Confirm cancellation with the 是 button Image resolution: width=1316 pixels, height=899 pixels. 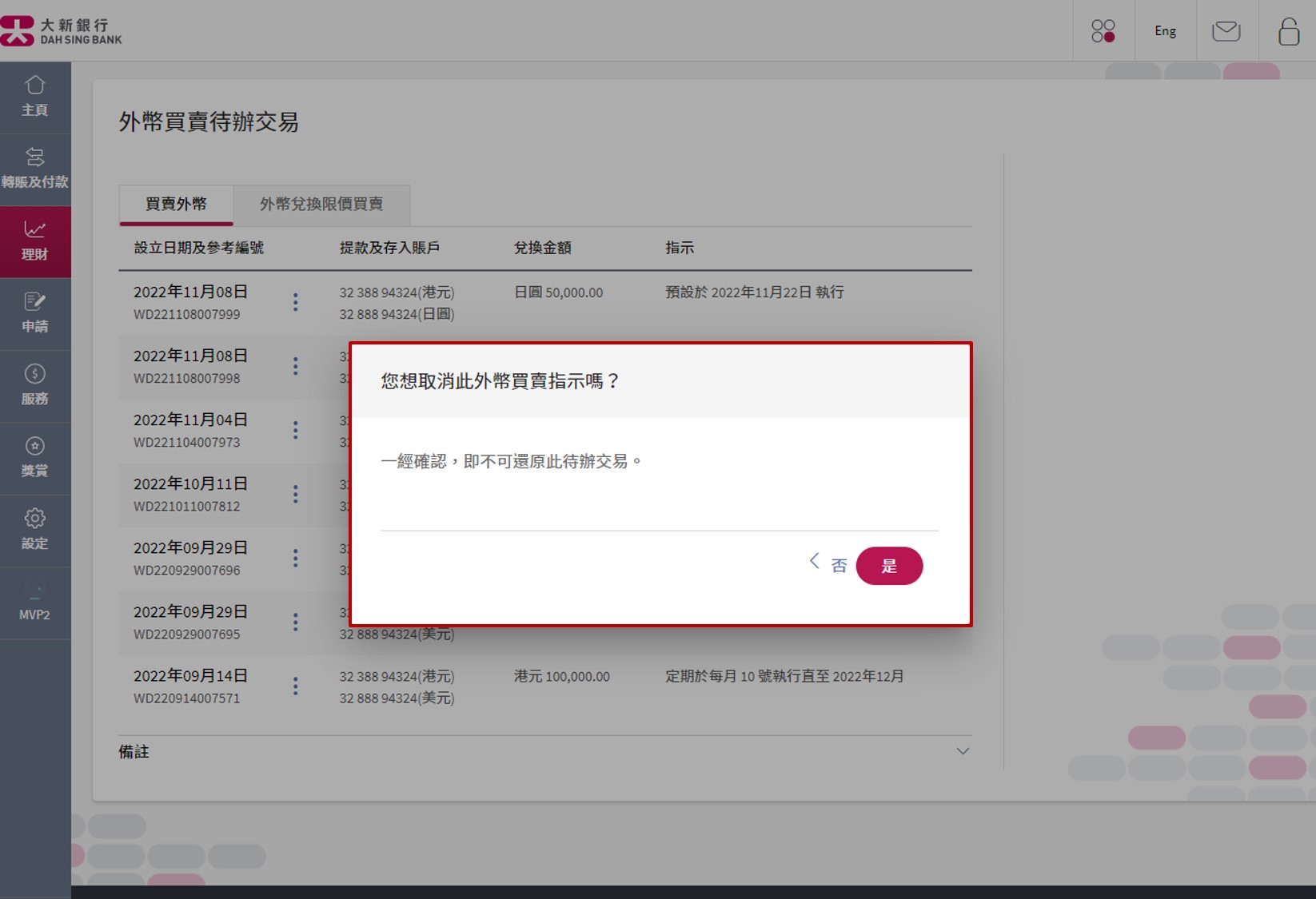(x=890, y=566)
